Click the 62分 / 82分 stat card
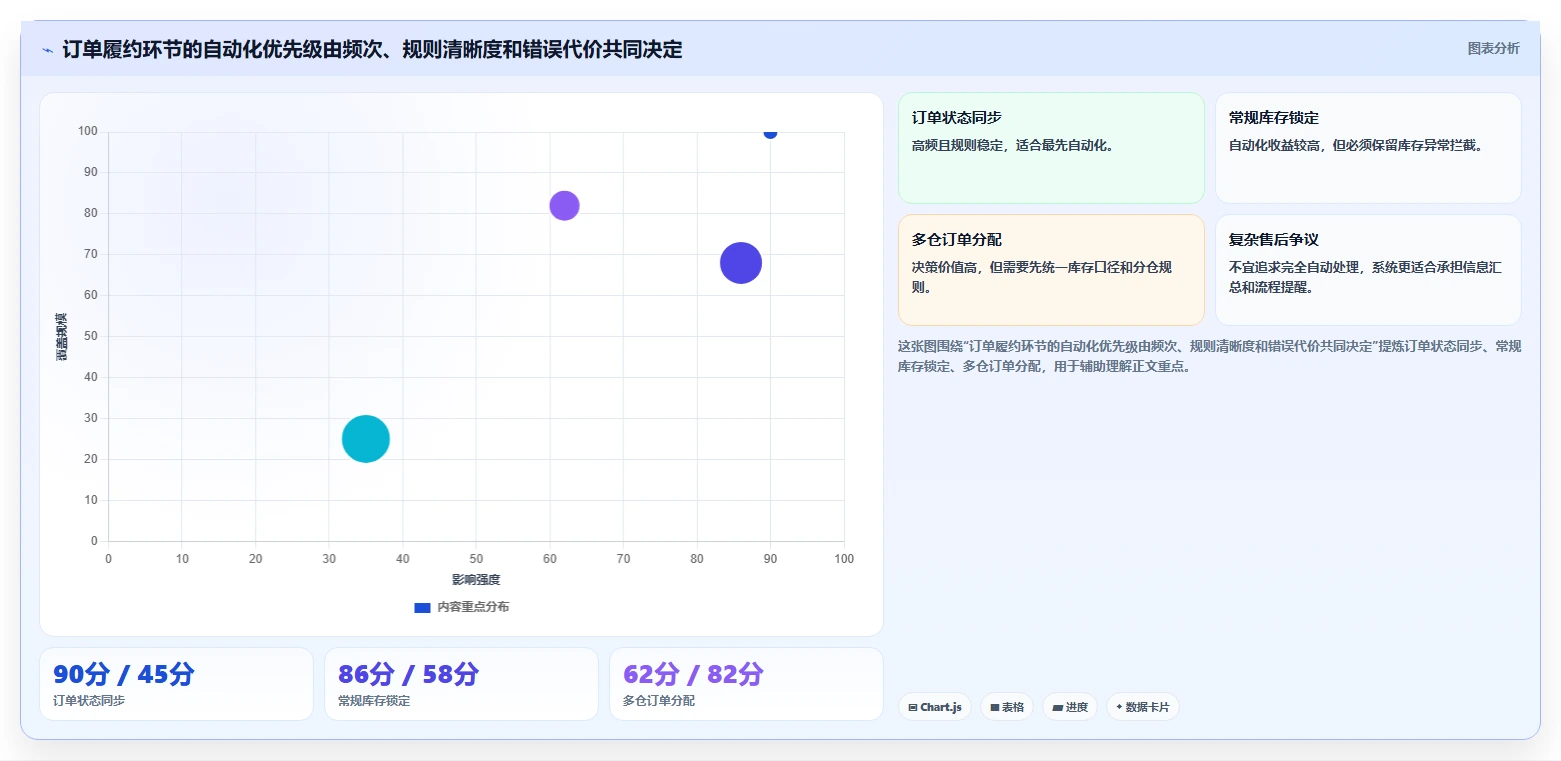The width and height of the screenshot is (1561, 761). [746, 684]
